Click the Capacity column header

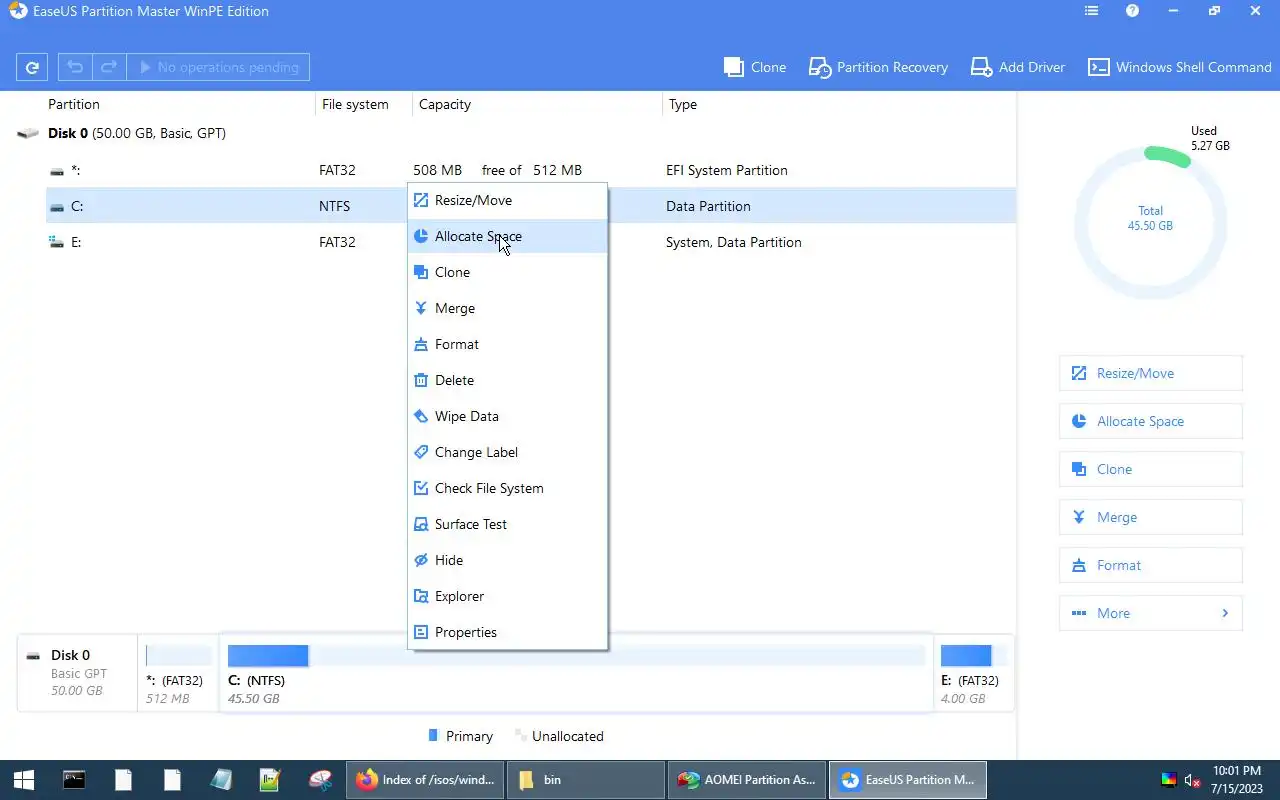445,104
